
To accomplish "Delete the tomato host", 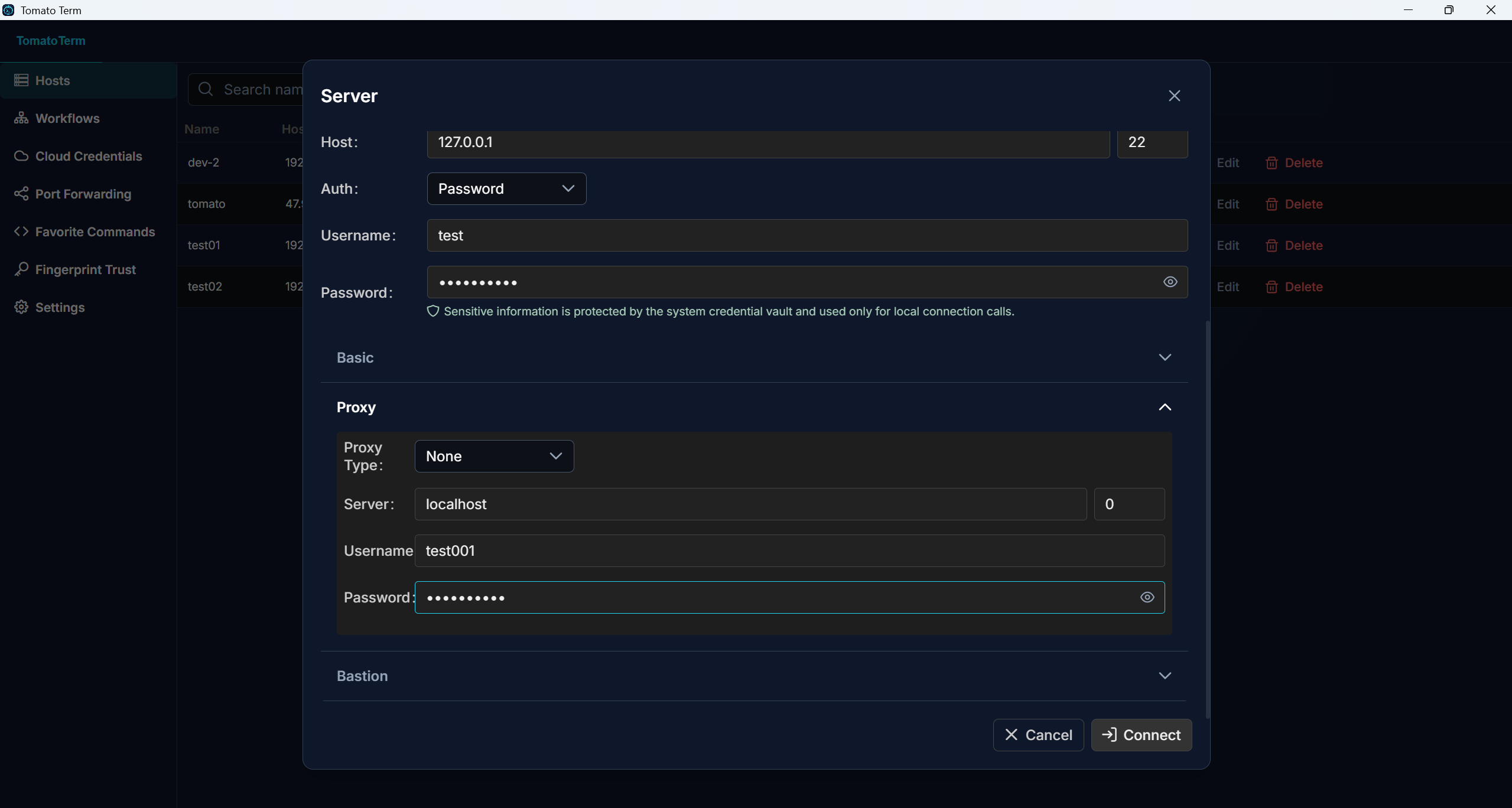I will pos(1295,204).
